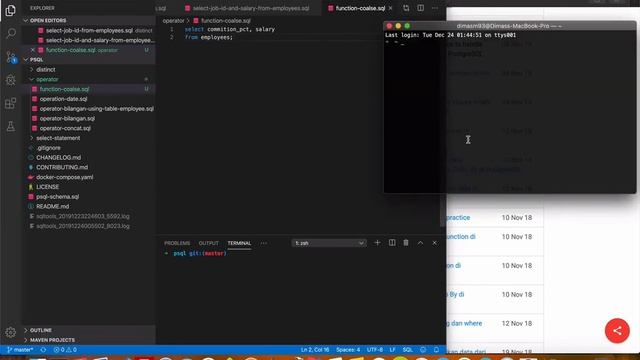
Task: Click the sync changes icon in status bar
Action: tap(43, 350)
